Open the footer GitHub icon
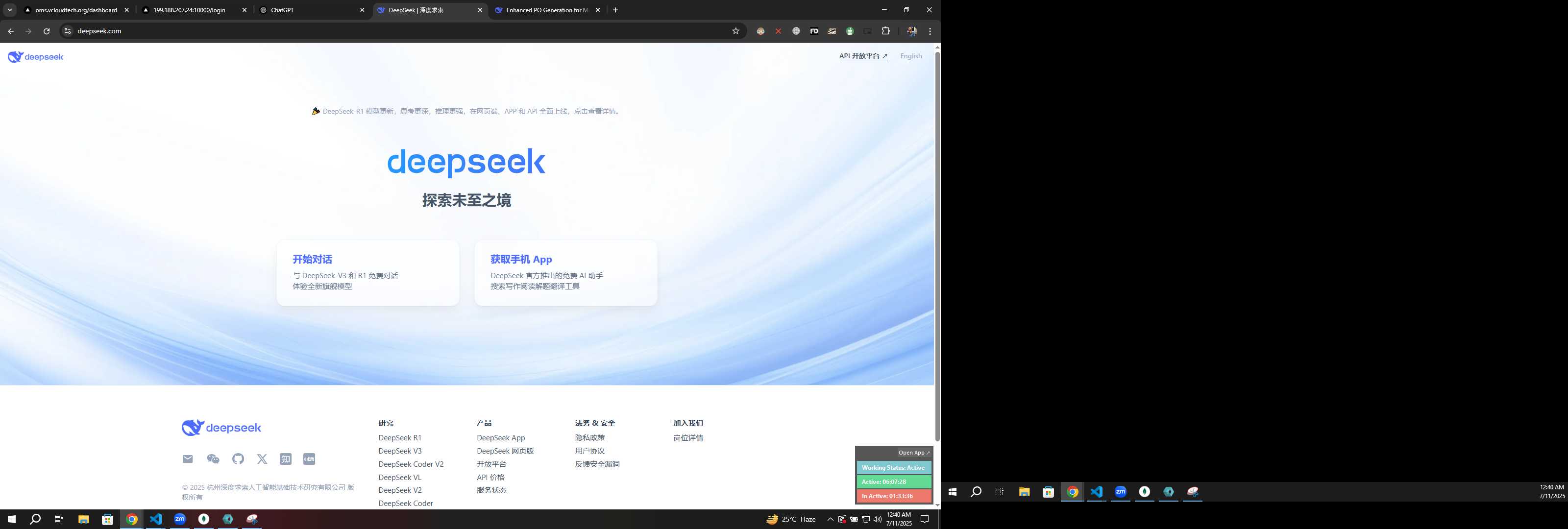1568x529 pixels. [x=238, y=459]
